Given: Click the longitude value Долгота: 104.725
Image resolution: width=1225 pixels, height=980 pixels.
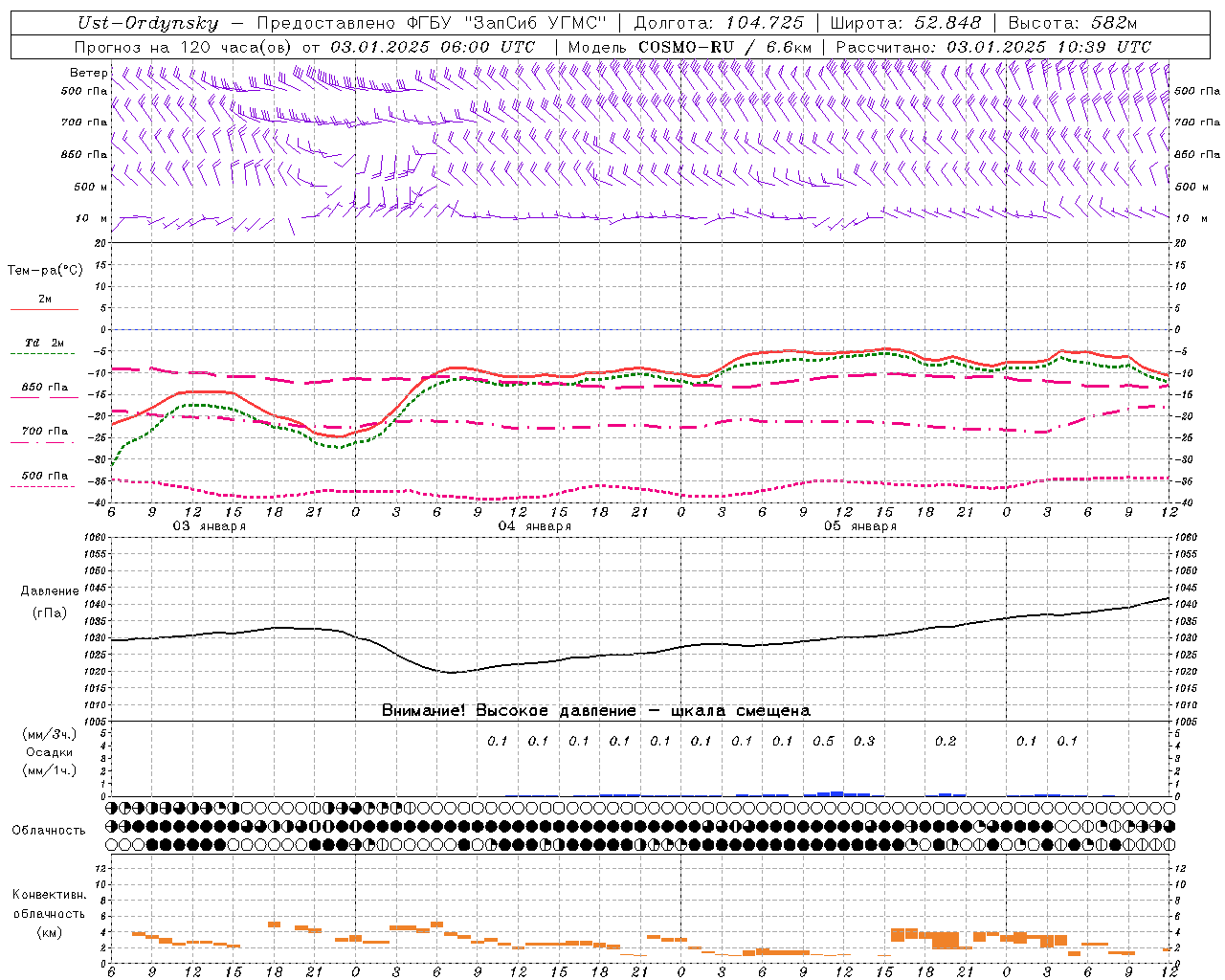Looking at the screenshot, I should (x=718, y=23).
